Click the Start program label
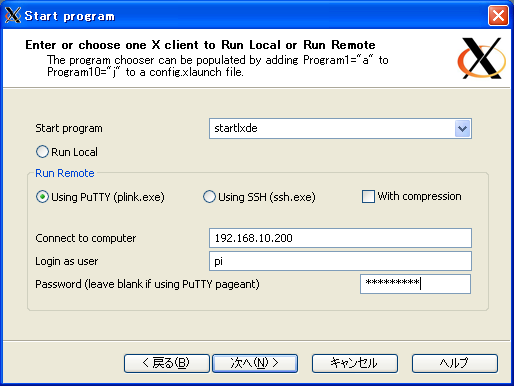 click(x=69, y=128)
